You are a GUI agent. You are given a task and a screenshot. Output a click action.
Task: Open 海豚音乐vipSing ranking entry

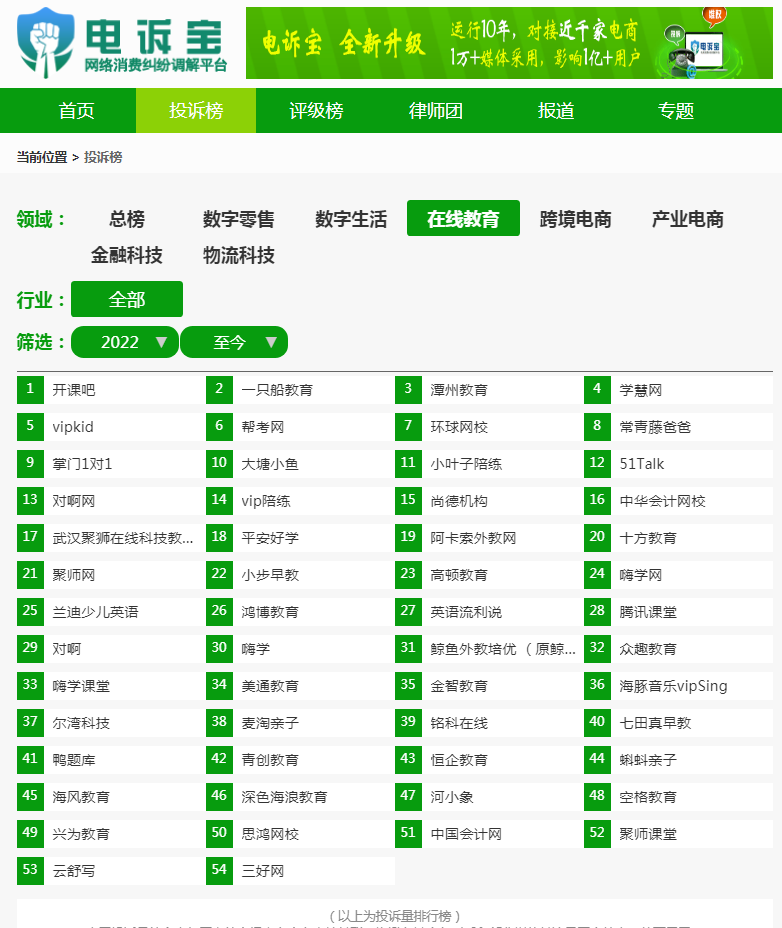point(678,686)
